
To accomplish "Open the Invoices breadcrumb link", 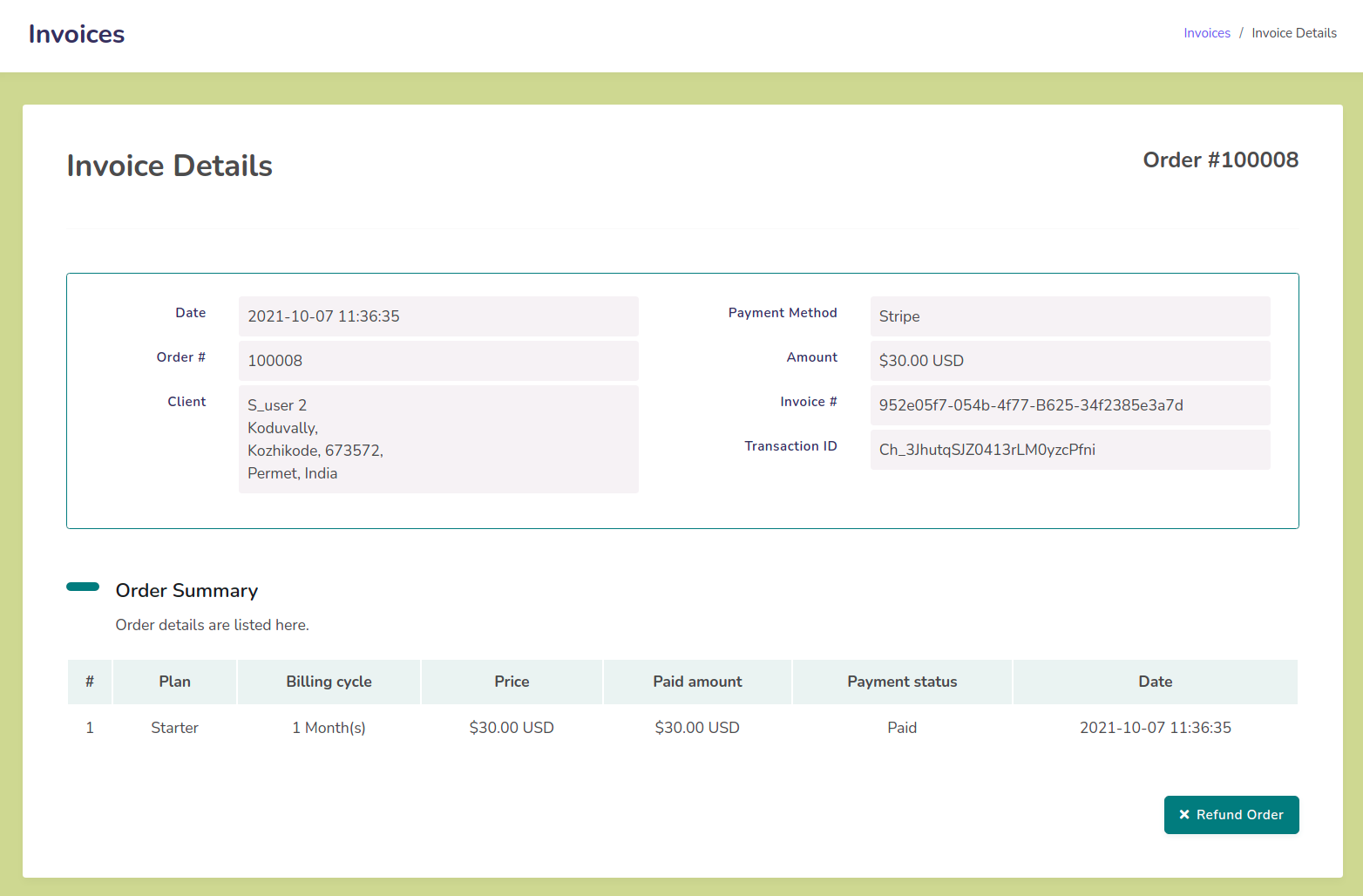I will click(1206, 33).
